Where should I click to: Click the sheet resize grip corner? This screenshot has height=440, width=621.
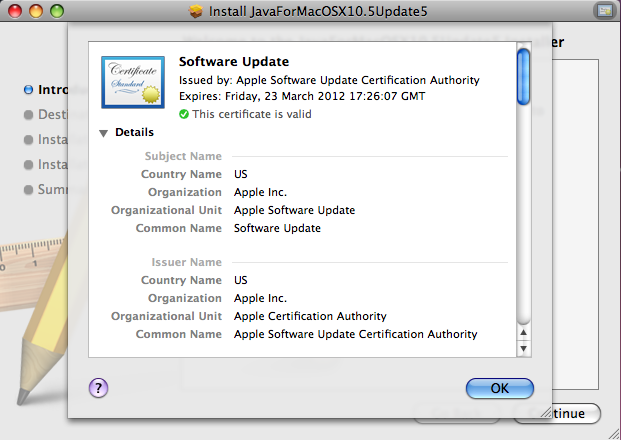coord(546,412)
